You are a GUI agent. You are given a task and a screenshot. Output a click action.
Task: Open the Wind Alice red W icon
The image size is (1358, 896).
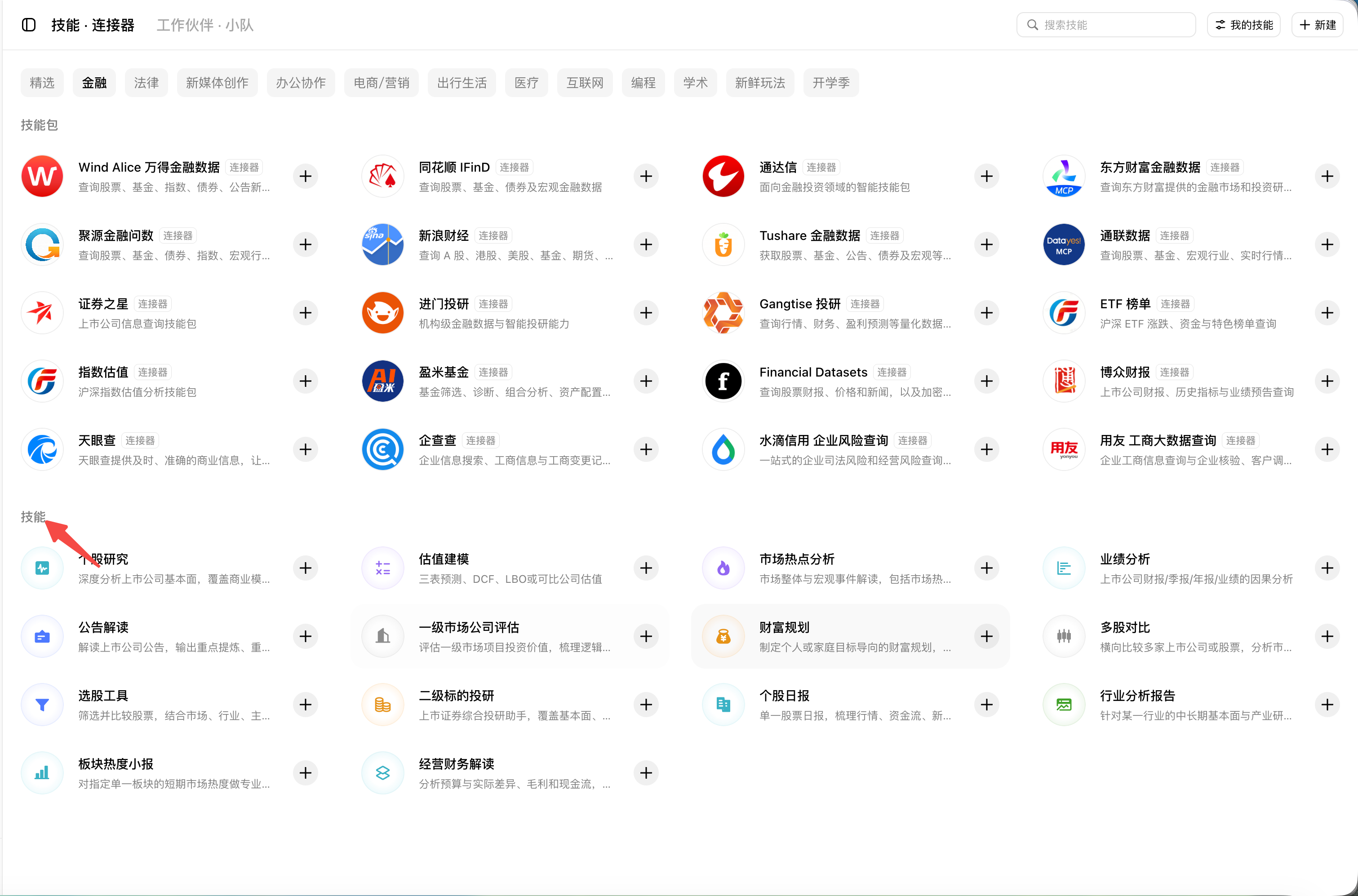[42, 176]
